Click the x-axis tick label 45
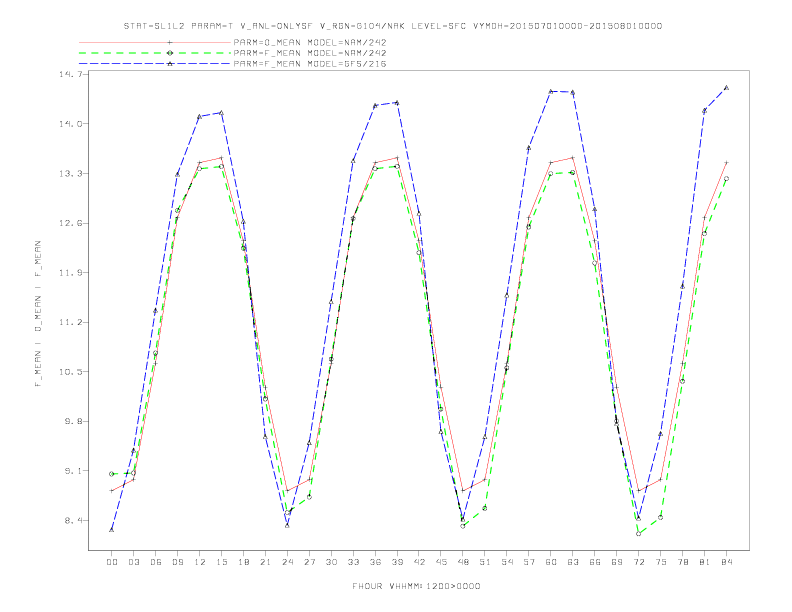 (x=441, y=562)
